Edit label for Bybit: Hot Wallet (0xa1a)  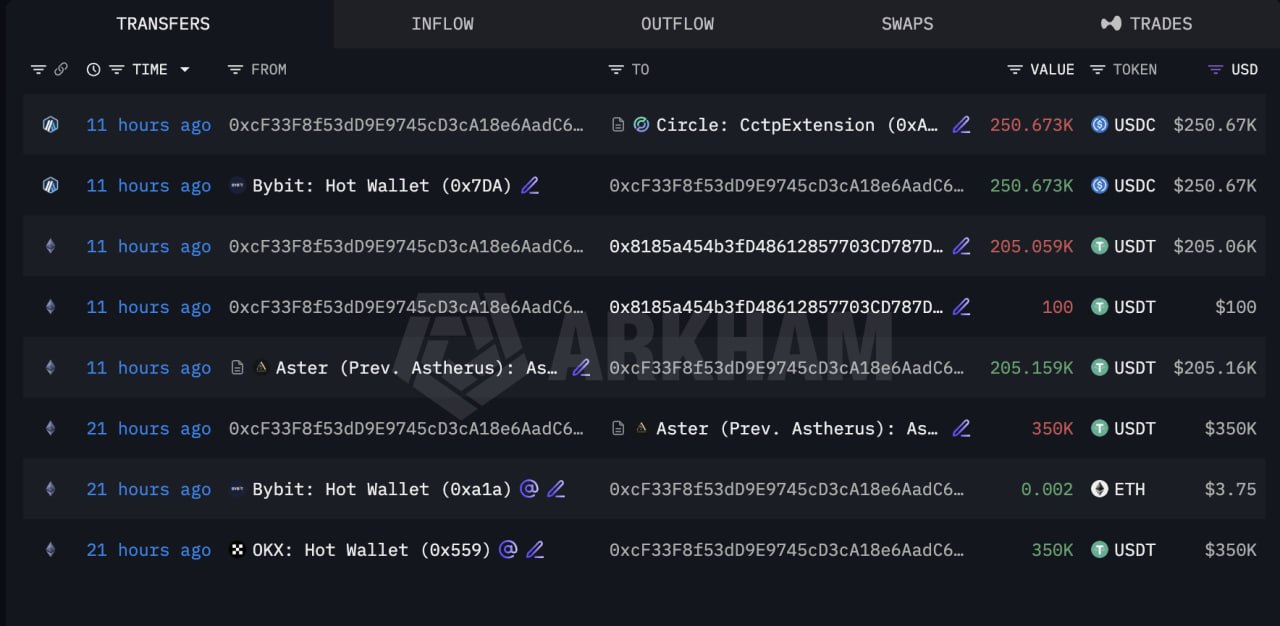(x=556, y=489)
